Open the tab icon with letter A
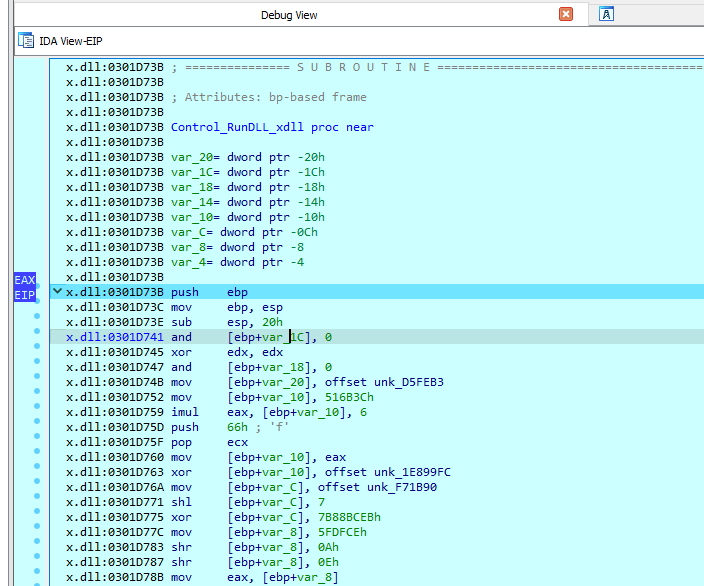This screenshot has height=586, width=704. tap(606, 14)
